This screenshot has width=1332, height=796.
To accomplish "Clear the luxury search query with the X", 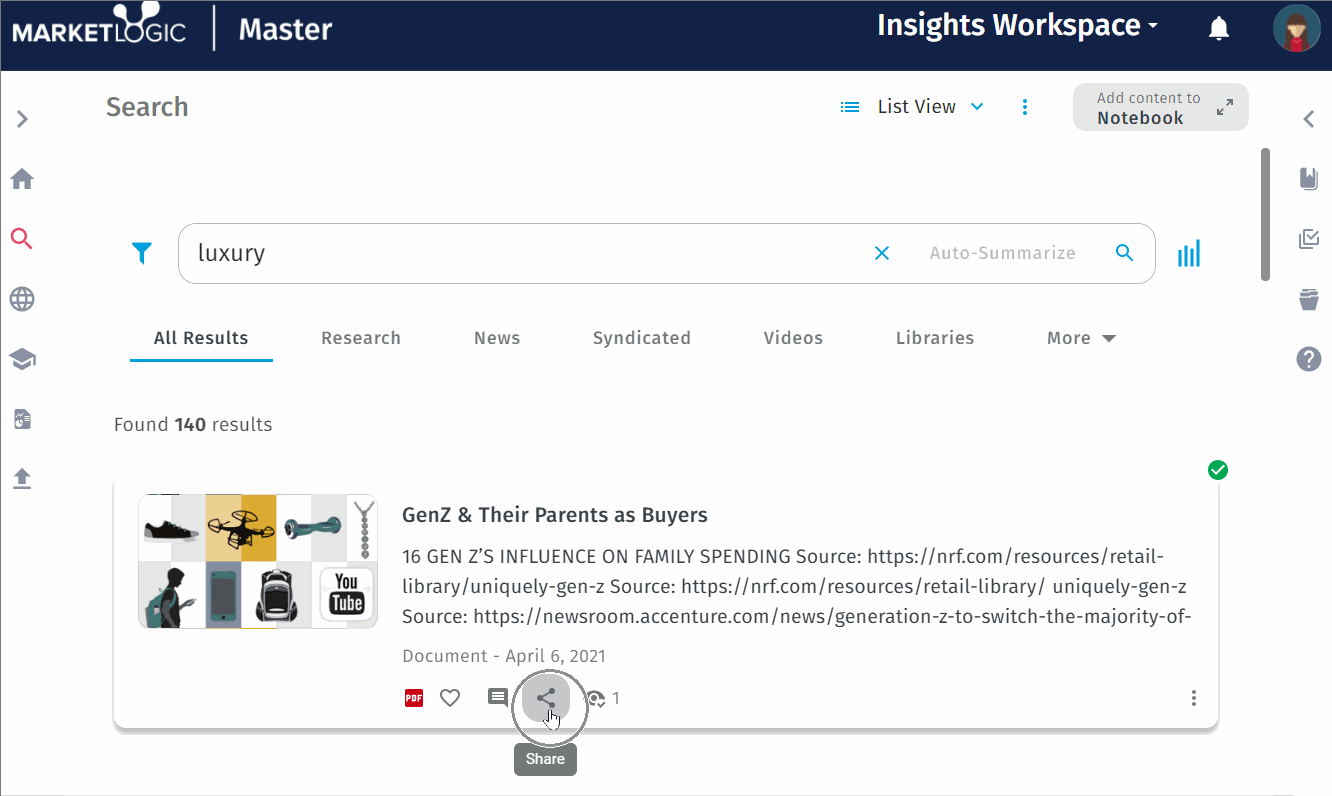I will tap(881, 253).
